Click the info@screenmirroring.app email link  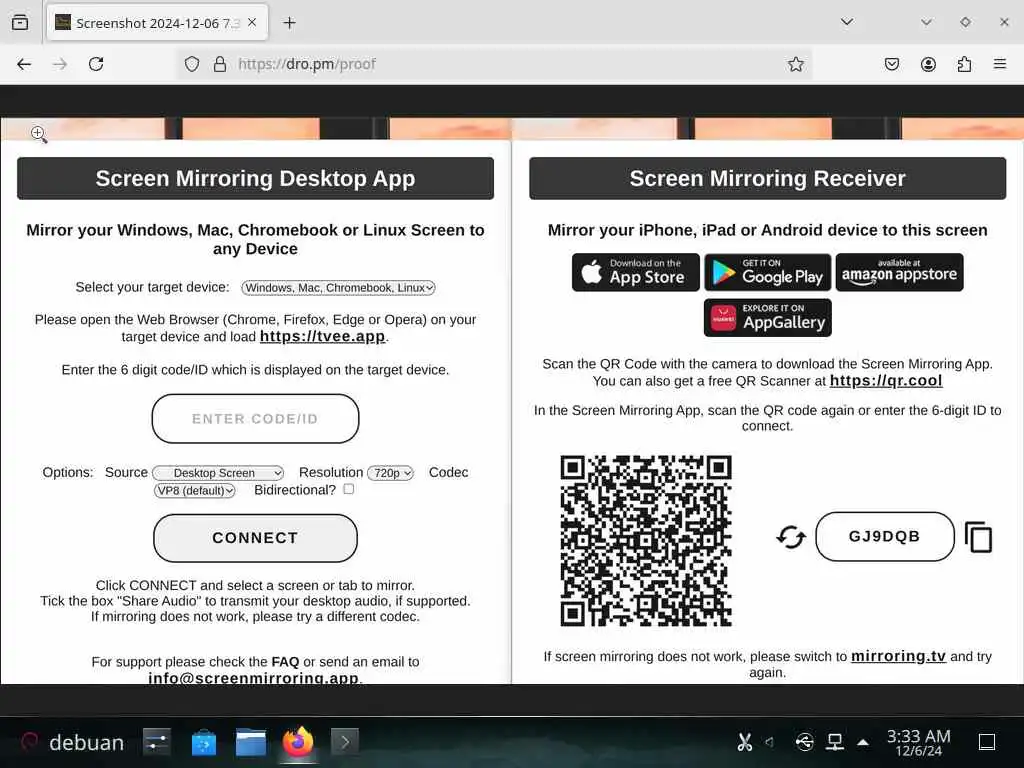tap(253, 677)
